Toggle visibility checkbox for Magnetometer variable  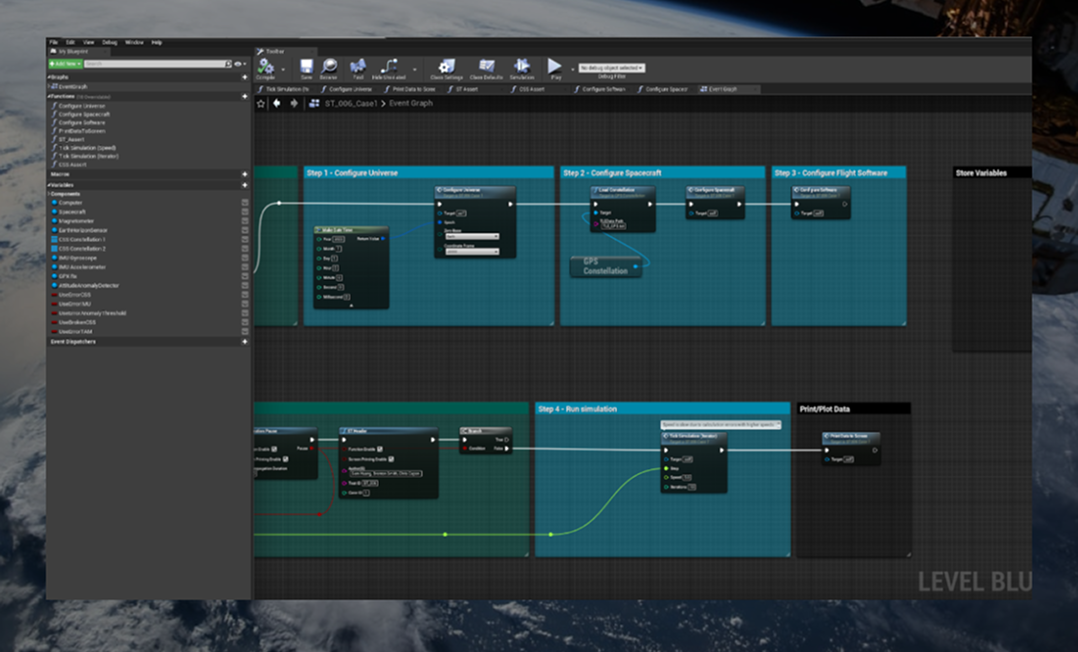coord(245,221)
